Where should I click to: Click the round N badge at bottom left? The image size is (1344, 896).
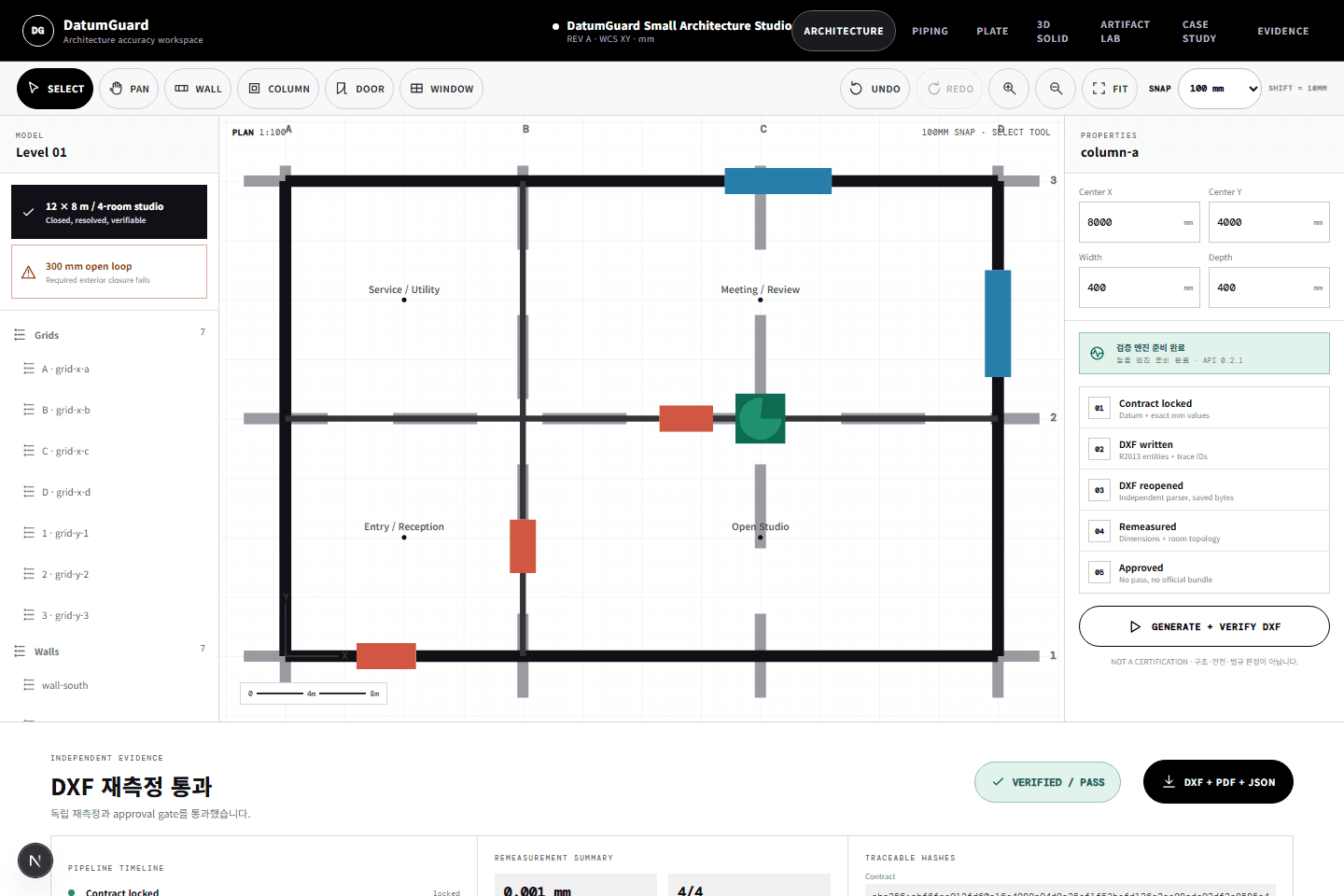point(35,861)
